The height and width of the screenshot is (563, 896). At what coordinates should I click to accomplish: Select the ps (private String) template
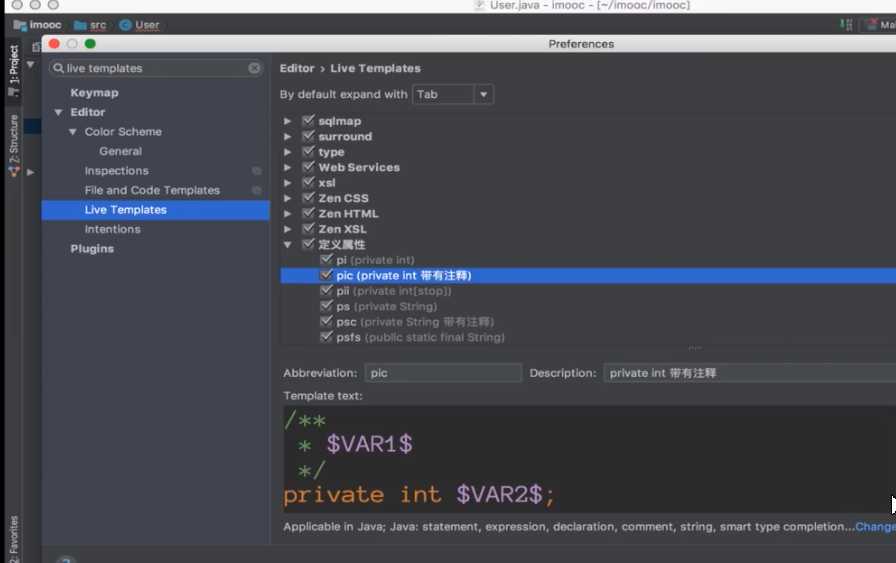pyautogui.click(x=386, y=306)
